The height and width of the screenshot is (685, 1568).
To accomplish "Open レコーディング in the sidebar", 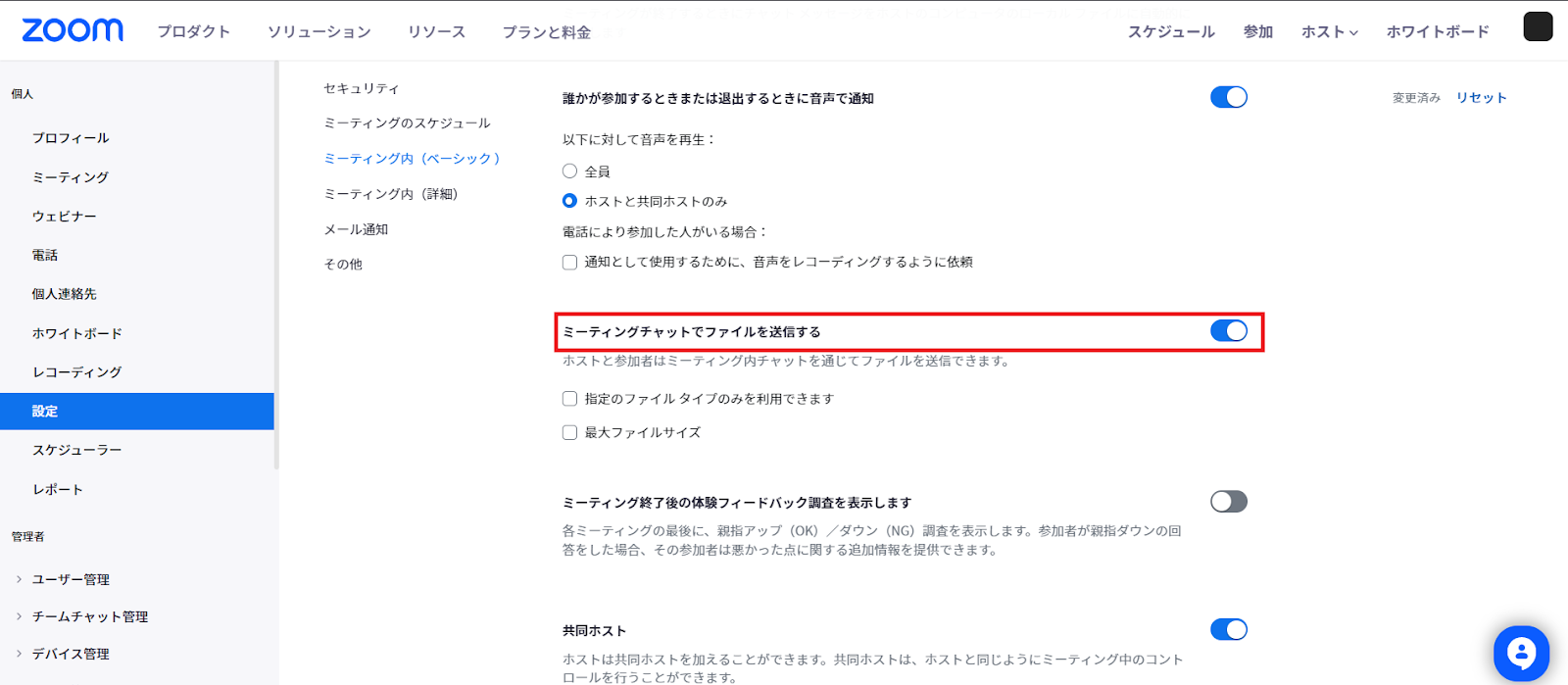I will pos(76,372).
